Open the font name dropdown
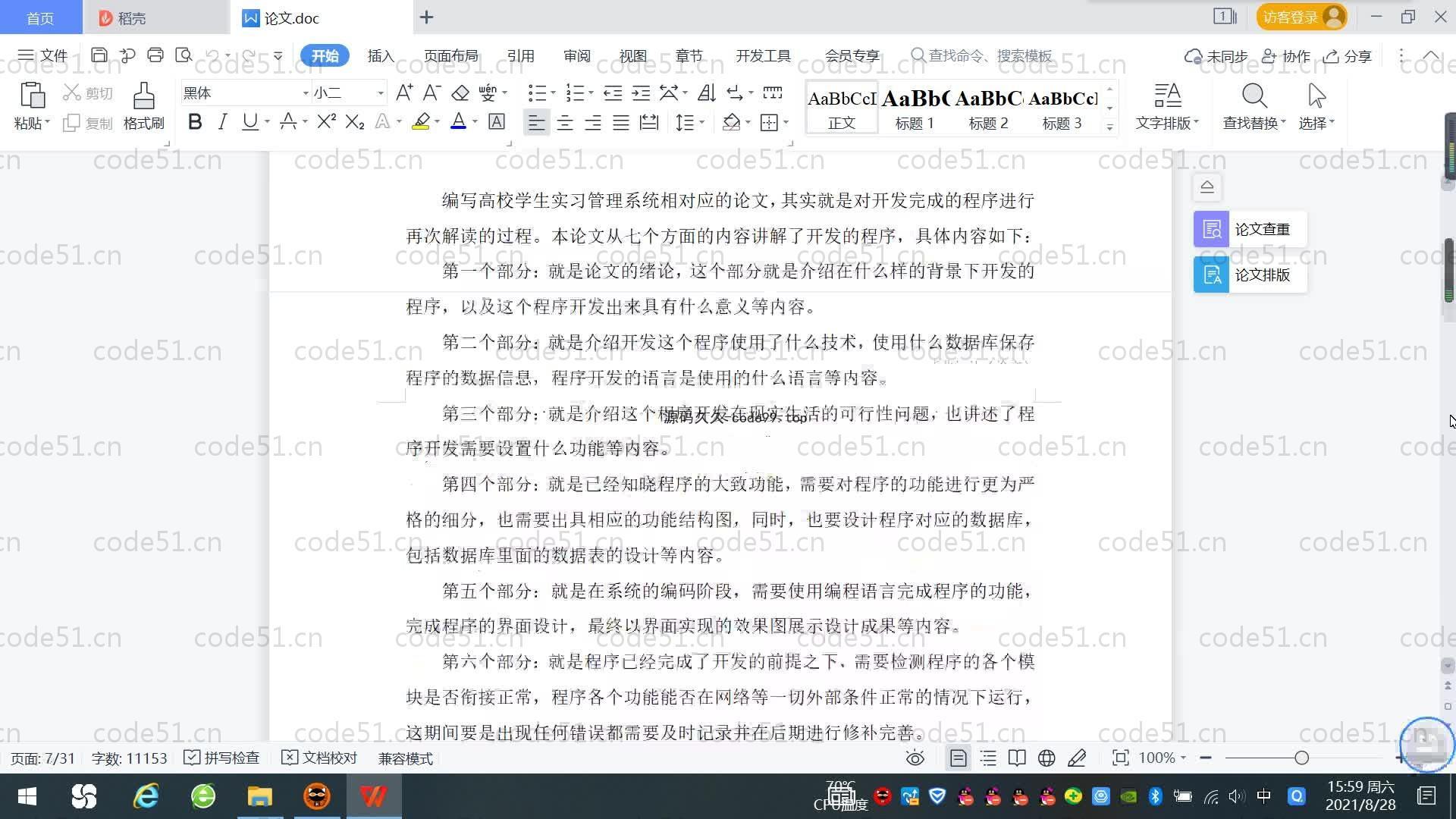 [306, 93]
